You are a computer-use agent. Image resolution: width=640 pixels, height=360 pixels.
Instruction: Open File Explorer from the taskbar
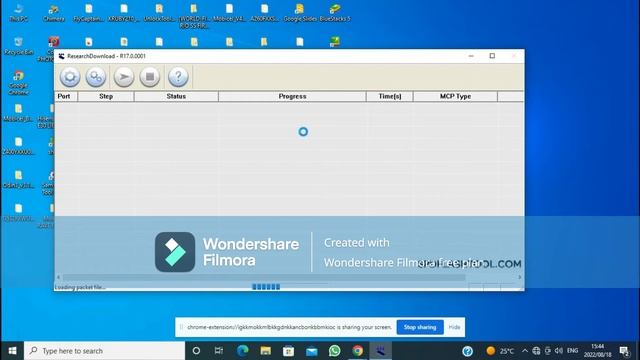pos(266,351)
